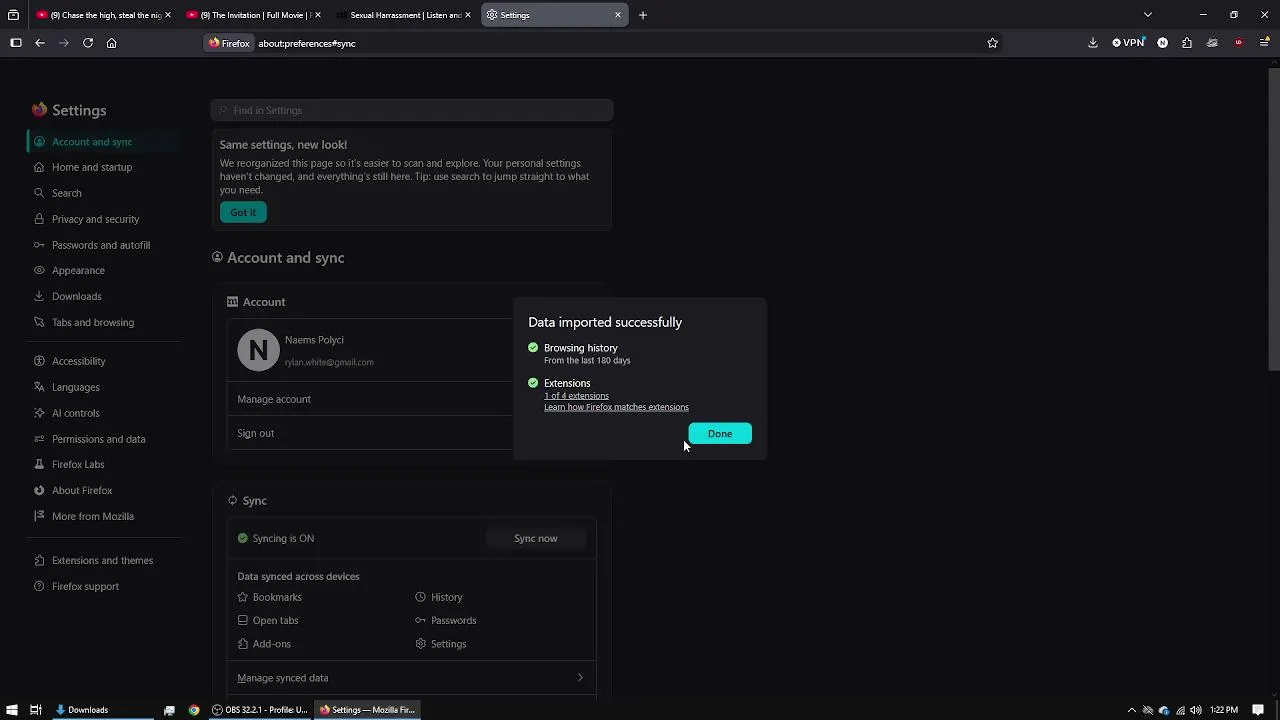Click 'Syncing is ON' status text
1280x720 pixels.
tap(283, 538)
